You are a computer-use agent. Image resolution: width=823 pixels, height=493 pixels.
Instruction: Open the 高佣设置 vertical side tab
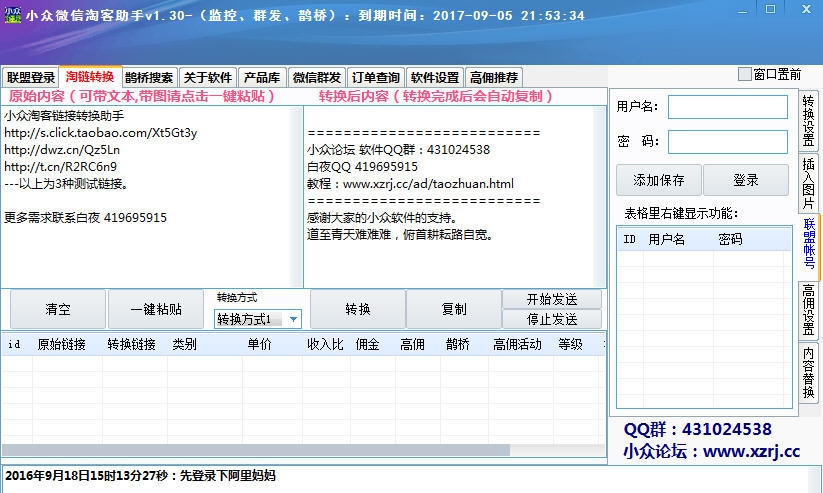808,310
